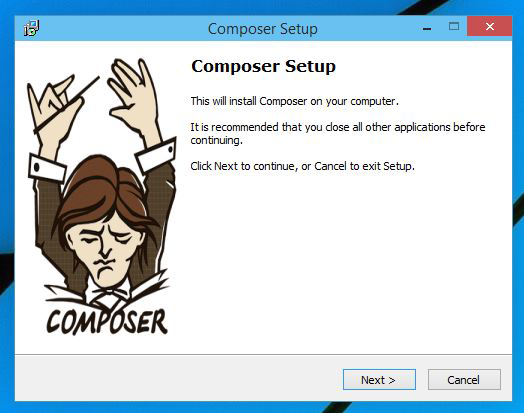Click the 'It is recommended' paragraph

338,133
